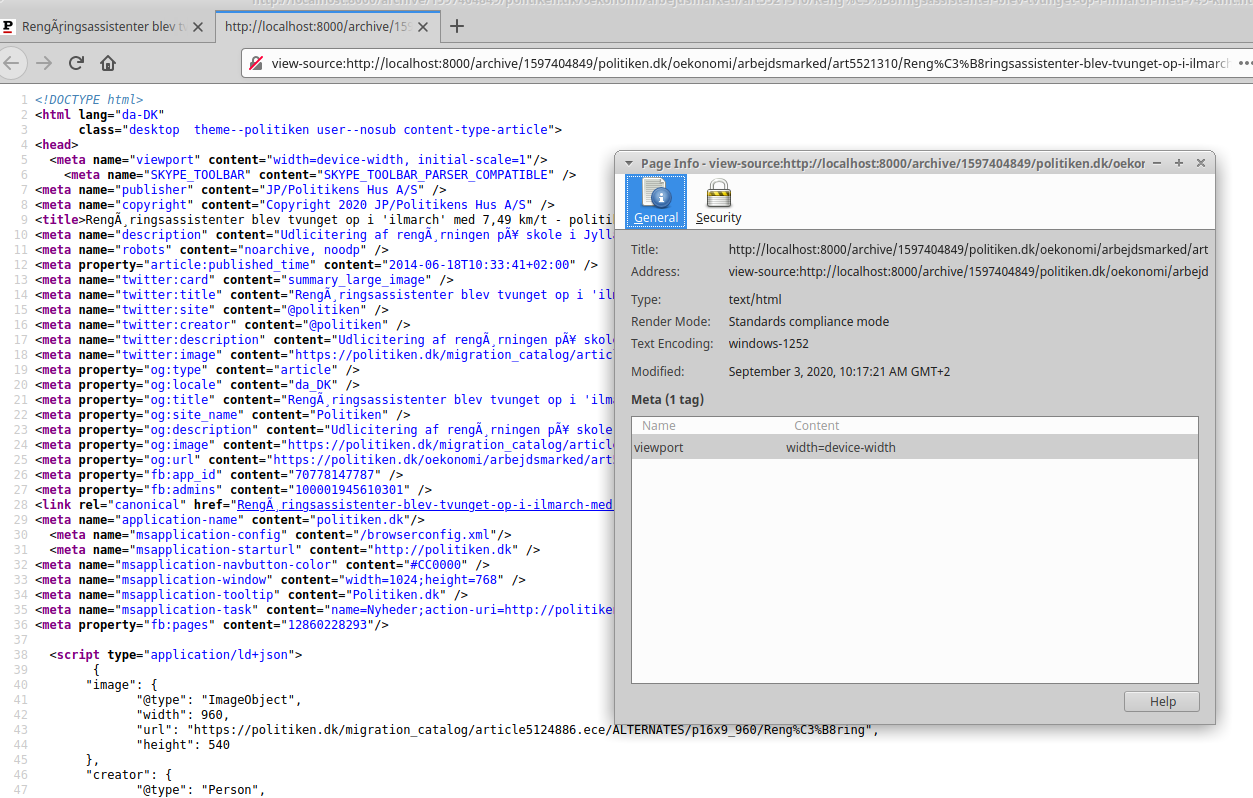Click the SKYPE_TOOLBAR meta line
The image size is (1253, 798).
pos(321,174)
